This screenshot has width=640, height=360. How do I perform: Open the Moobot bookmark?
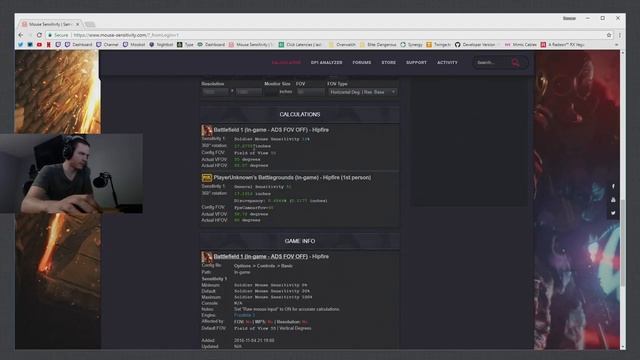click(134, 44)
